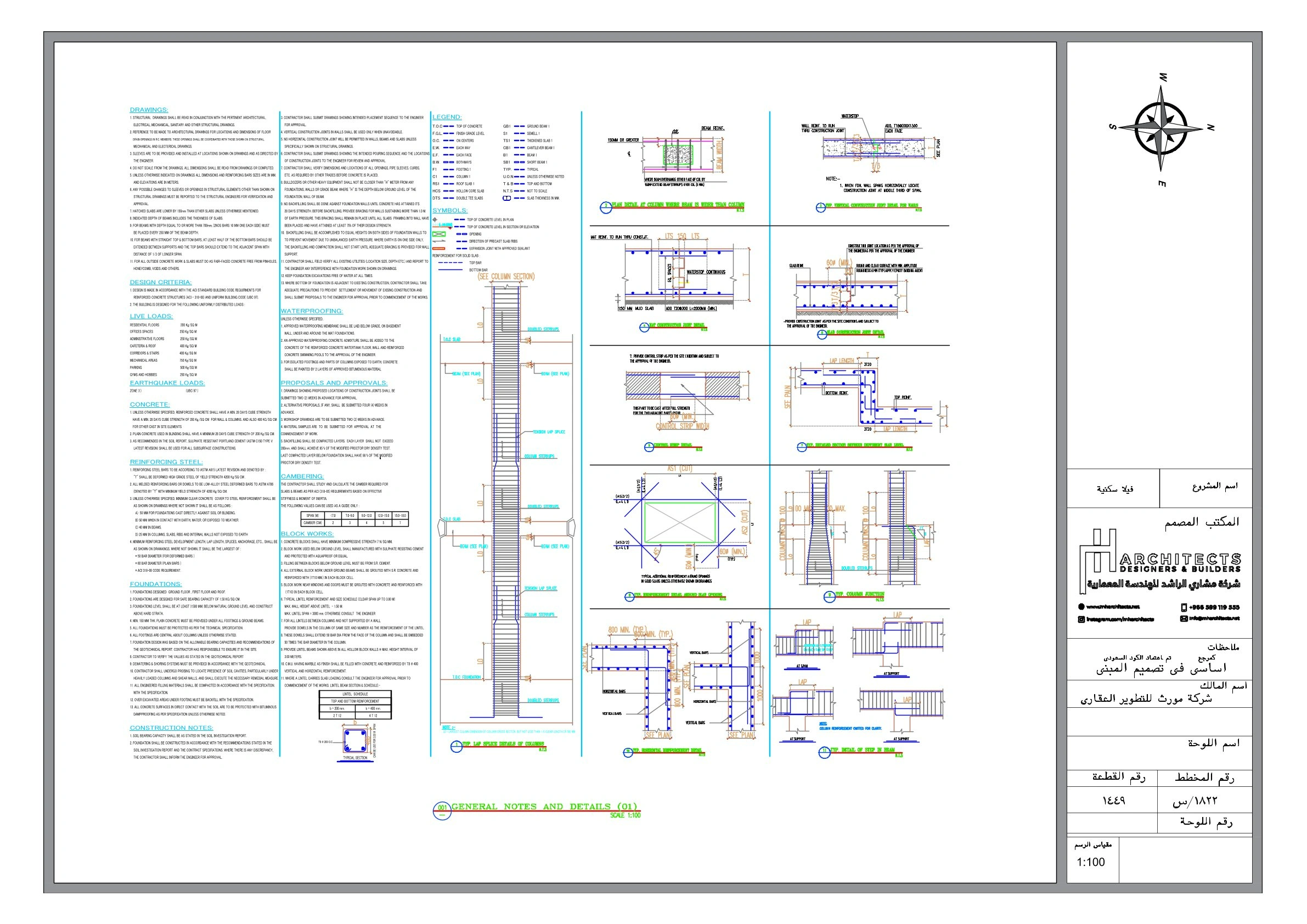Viewport: 1307px width, 924px height.
Task: Open the instagram.com/mharchitects link
Action: tap(1120, 619)
